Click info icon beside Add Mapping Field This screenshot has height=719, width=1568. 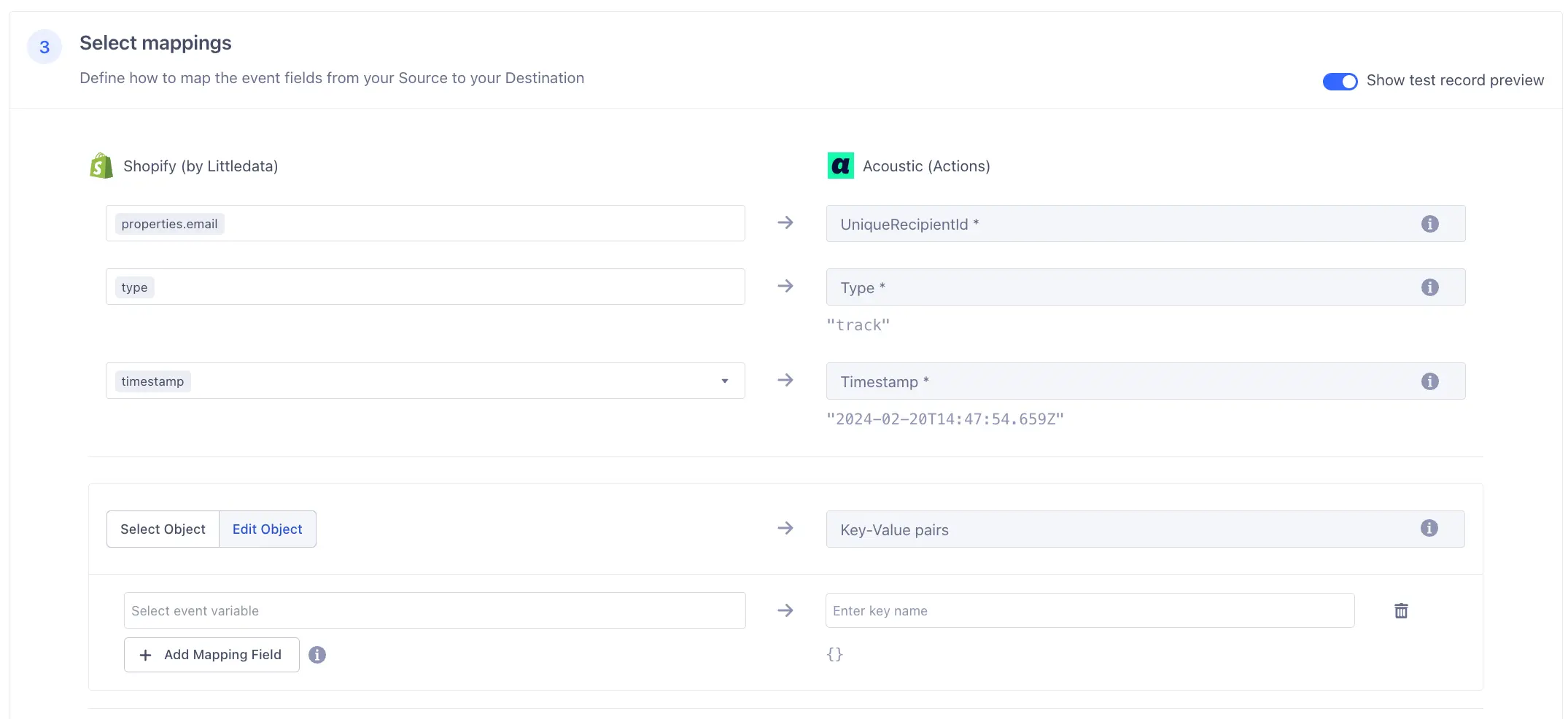317,655
